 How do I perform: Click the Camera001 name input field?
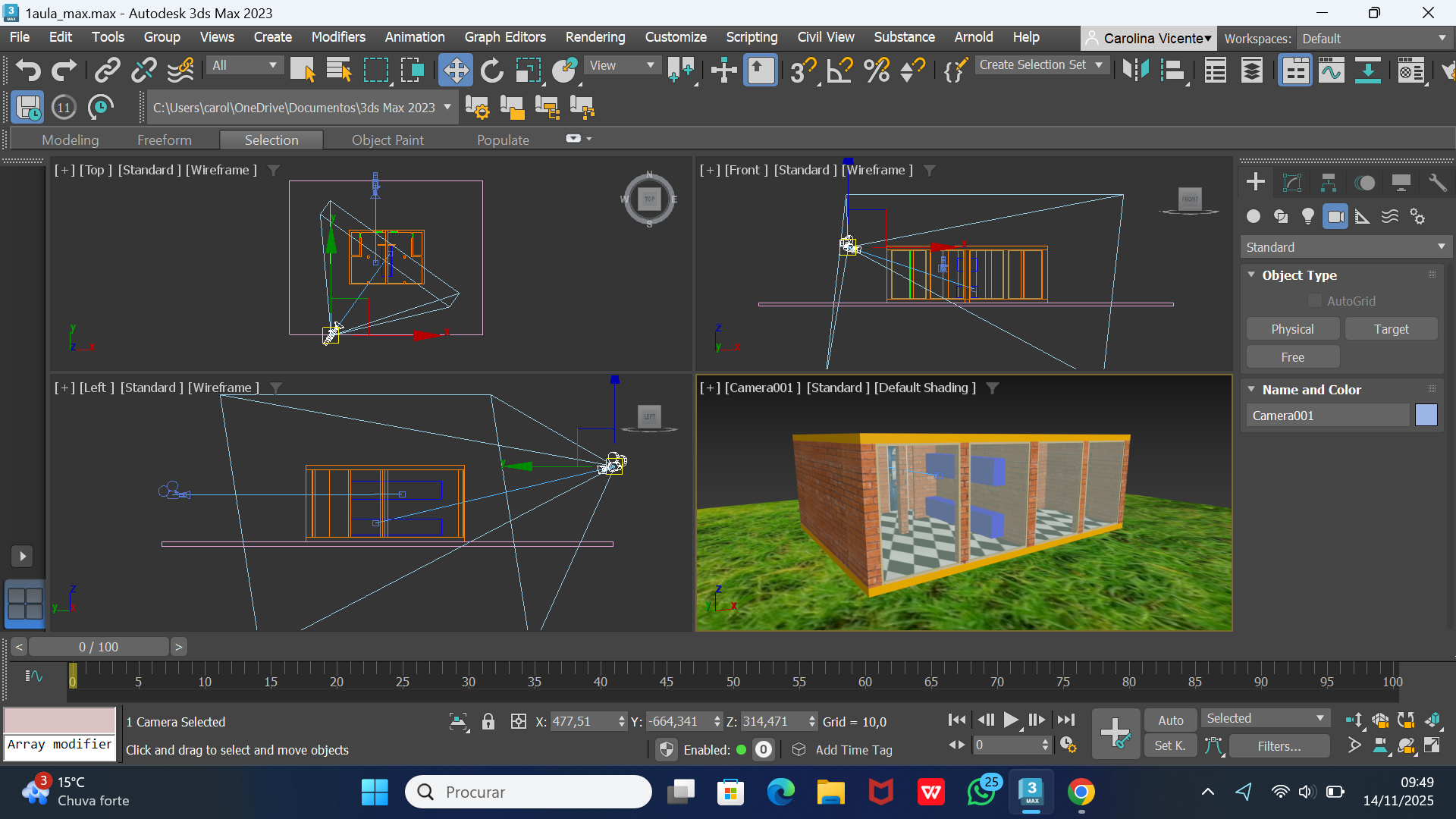coord(1327,416)
